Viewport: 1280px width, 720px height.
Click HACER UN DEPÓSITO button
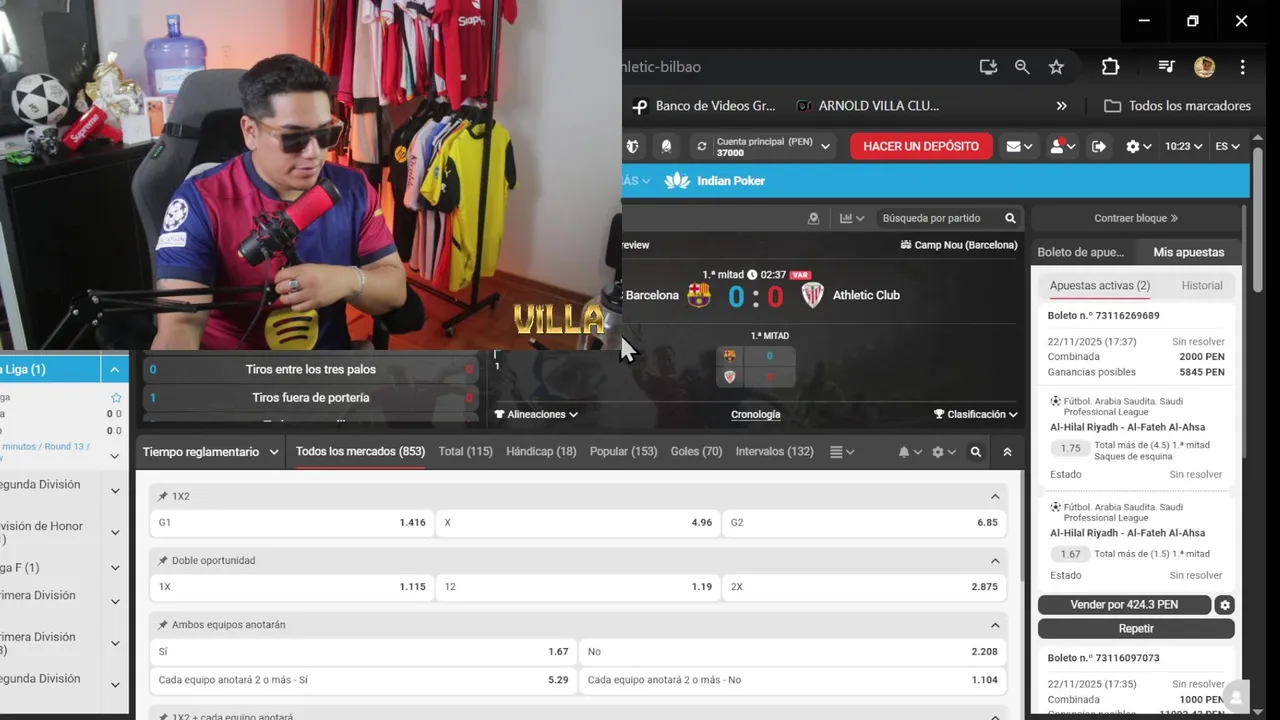[x=921, y=146]
